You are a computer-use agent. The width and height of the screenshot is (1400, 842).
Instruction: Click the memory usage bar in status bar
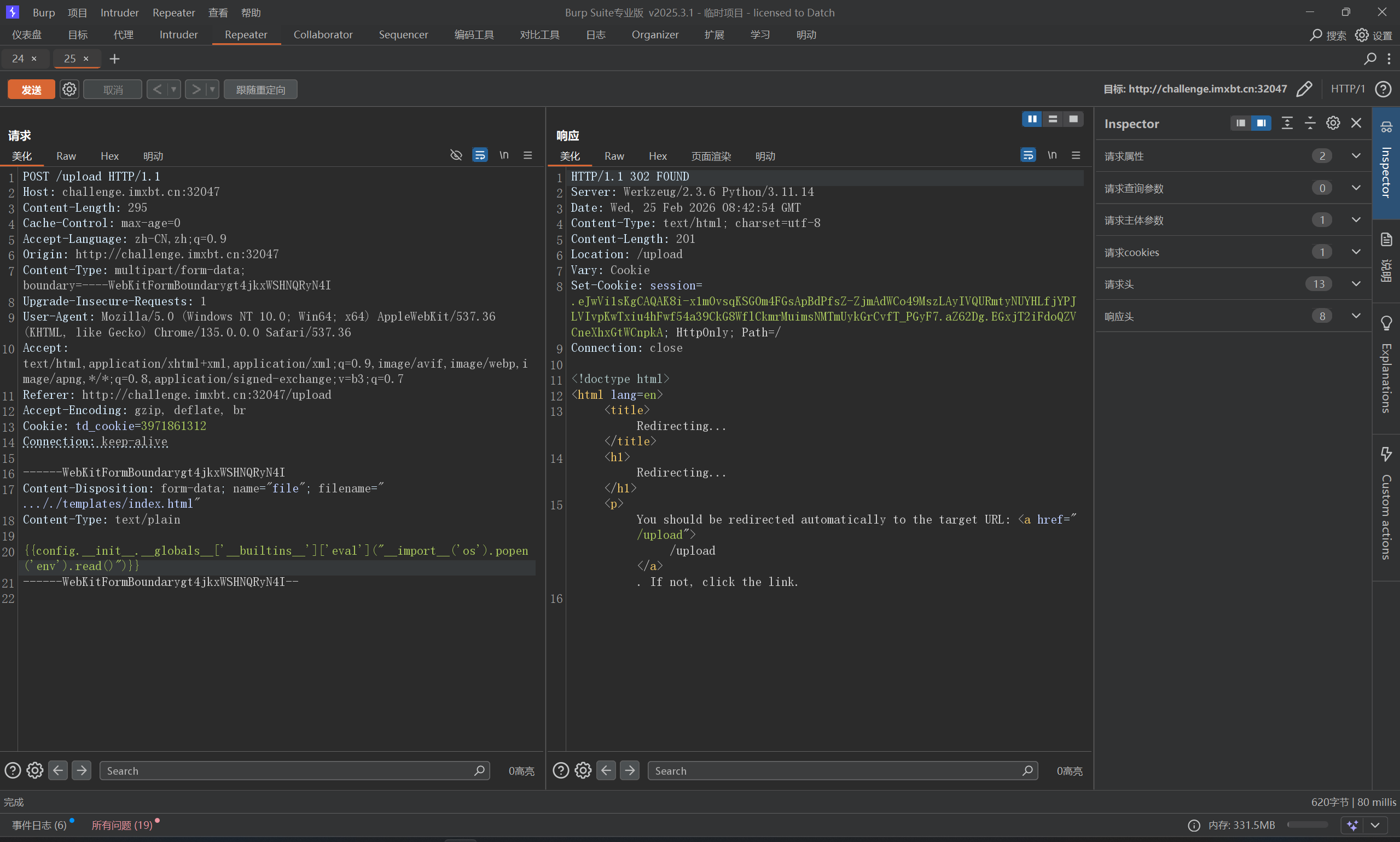[1307, 825]
